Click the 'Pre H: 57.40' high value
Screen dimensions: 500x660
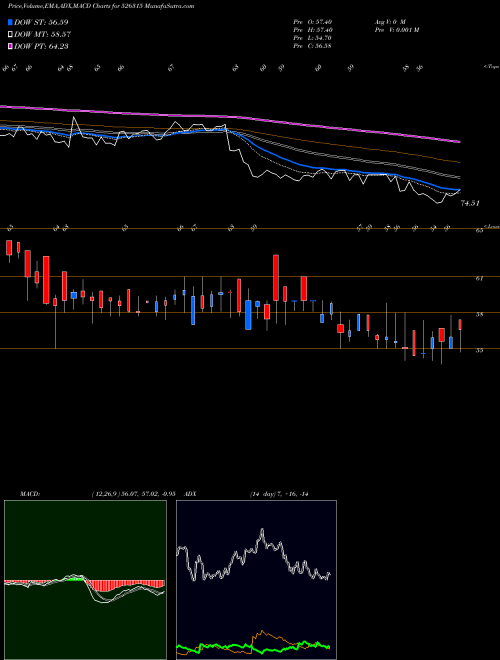(x=313, y=30)
